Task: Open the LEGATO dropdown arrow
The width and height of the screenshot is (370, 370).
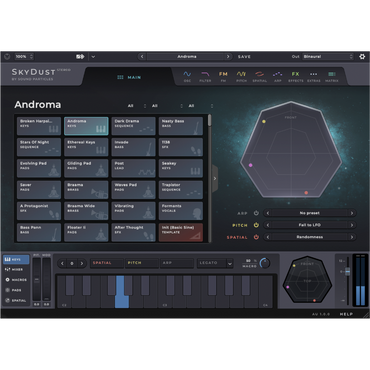Action: (x=230, y=263)
